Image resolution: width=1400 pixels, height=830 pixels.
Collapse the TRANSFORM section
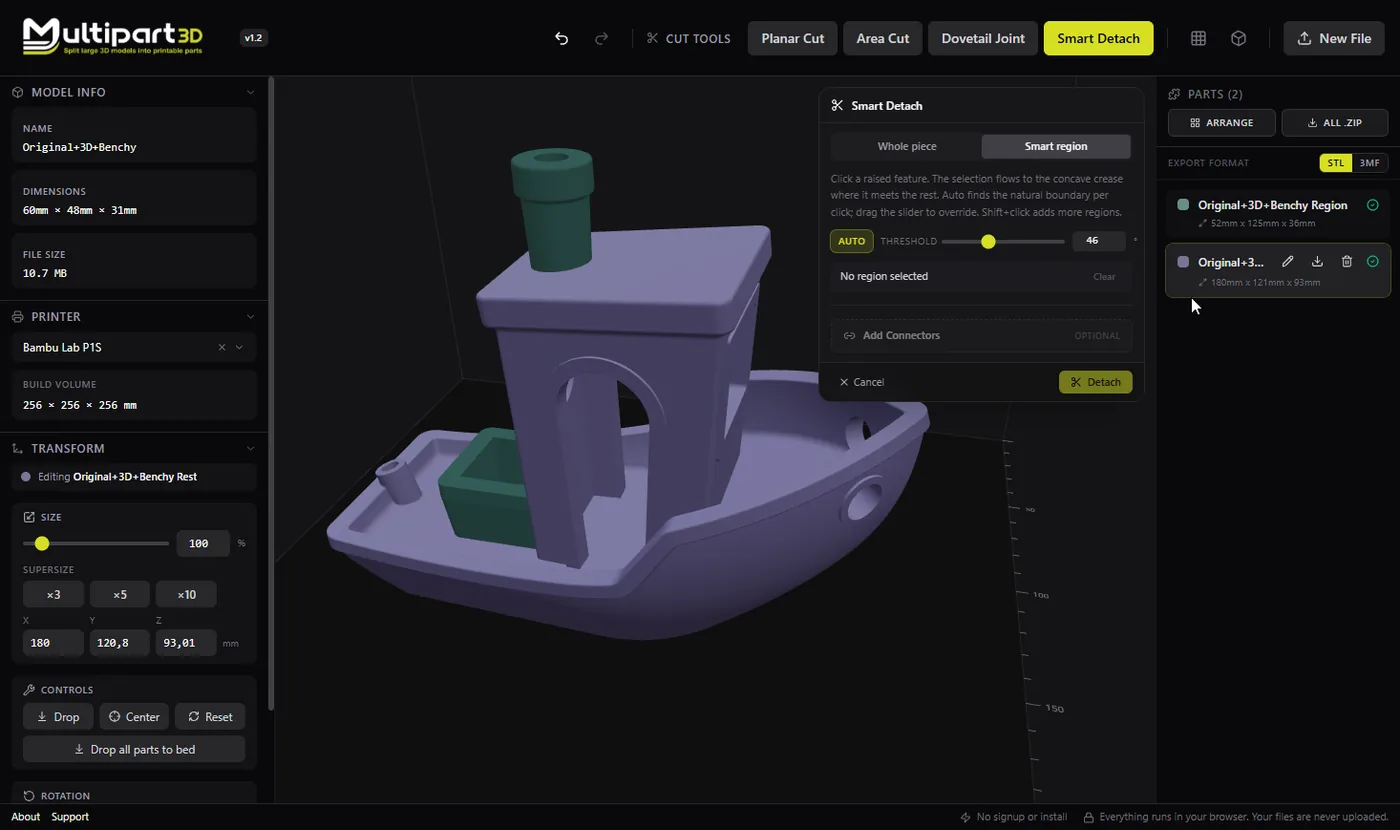pyautogui.click(x=251, y=449)
